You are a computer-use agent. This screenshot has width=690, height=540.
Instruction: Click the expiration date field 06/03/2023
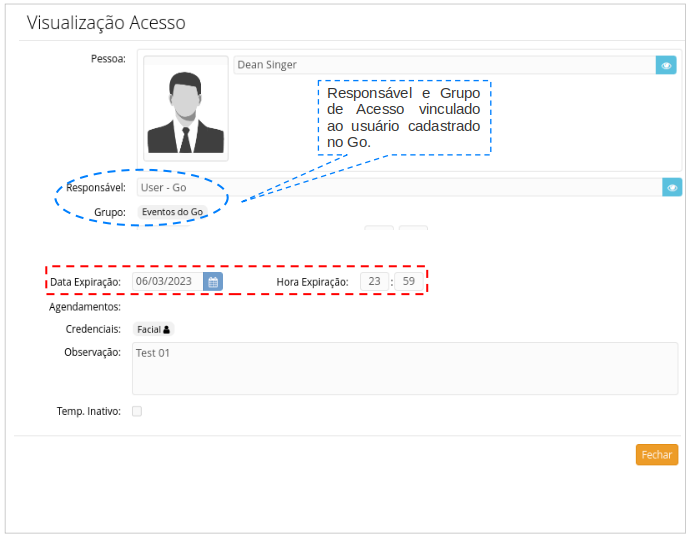[x=167, y=282]
